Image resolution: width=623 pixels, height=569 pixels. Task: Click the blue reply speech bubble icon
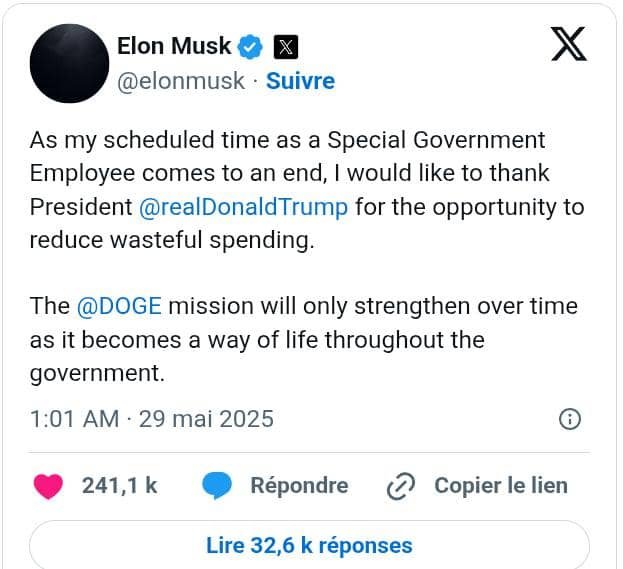pos(217,486)
